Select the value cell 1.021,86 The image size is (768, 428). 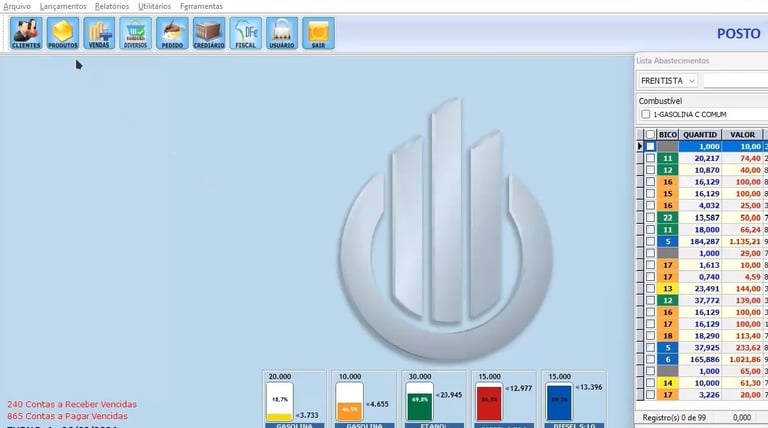pos(743,359)
